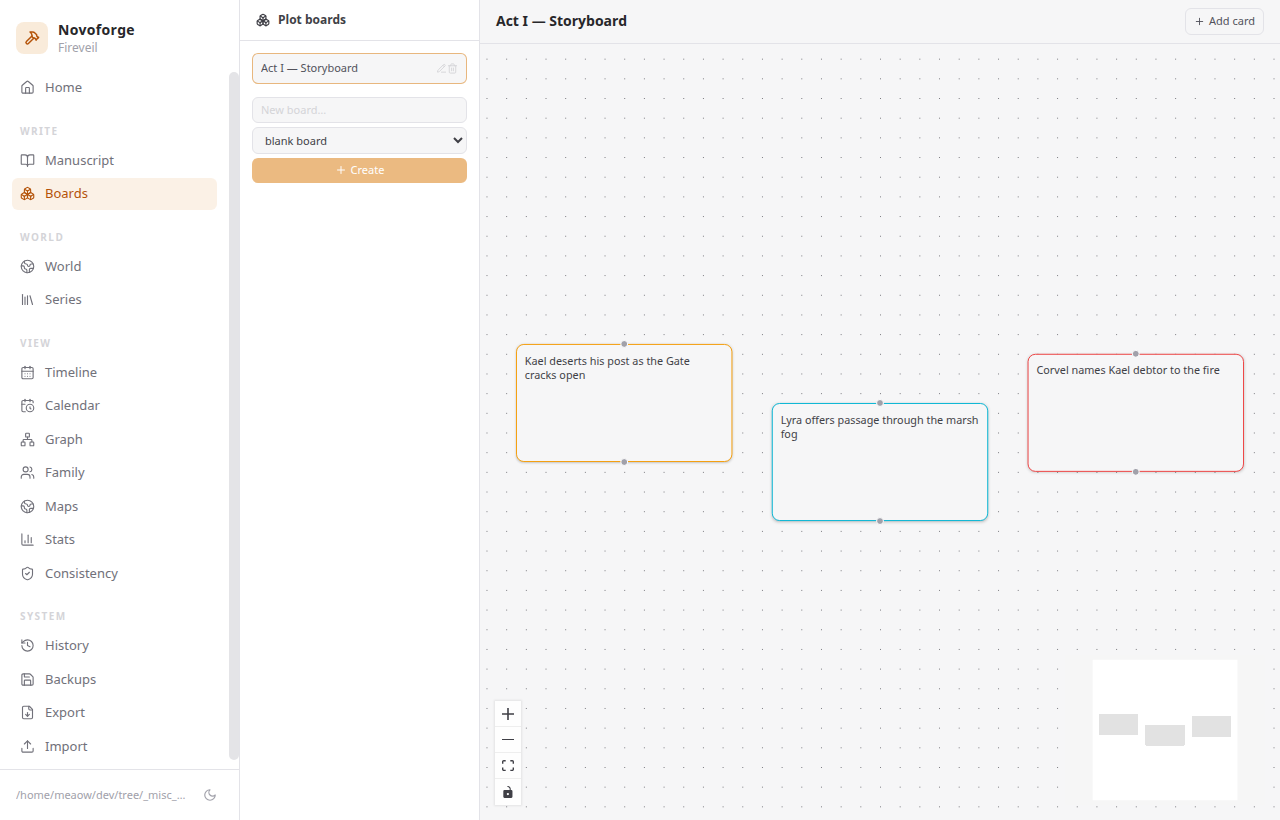Open the Stats view
The height and width of the screenshot is (820, 1280).
click(x=114, y=540)
